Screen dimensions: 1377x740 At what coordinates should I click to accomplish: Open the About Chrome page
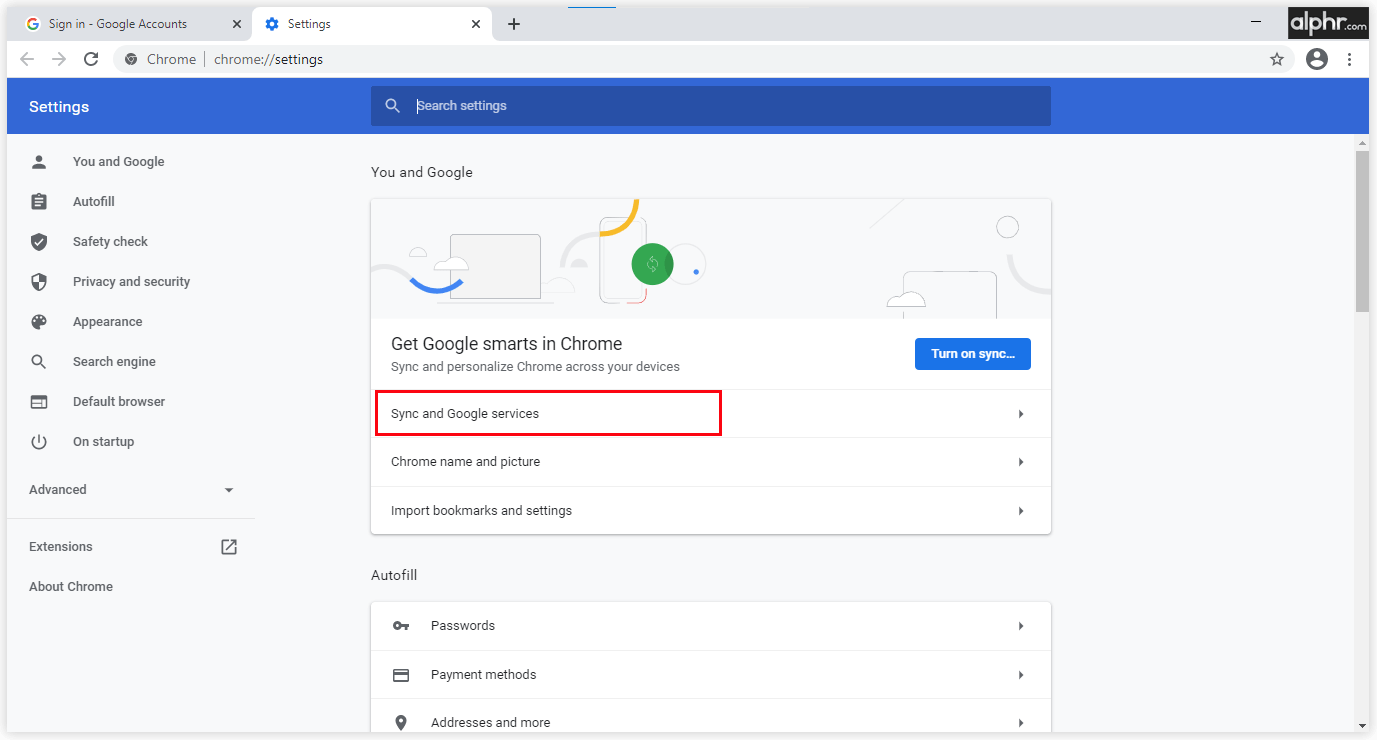(x=70, y=586)
